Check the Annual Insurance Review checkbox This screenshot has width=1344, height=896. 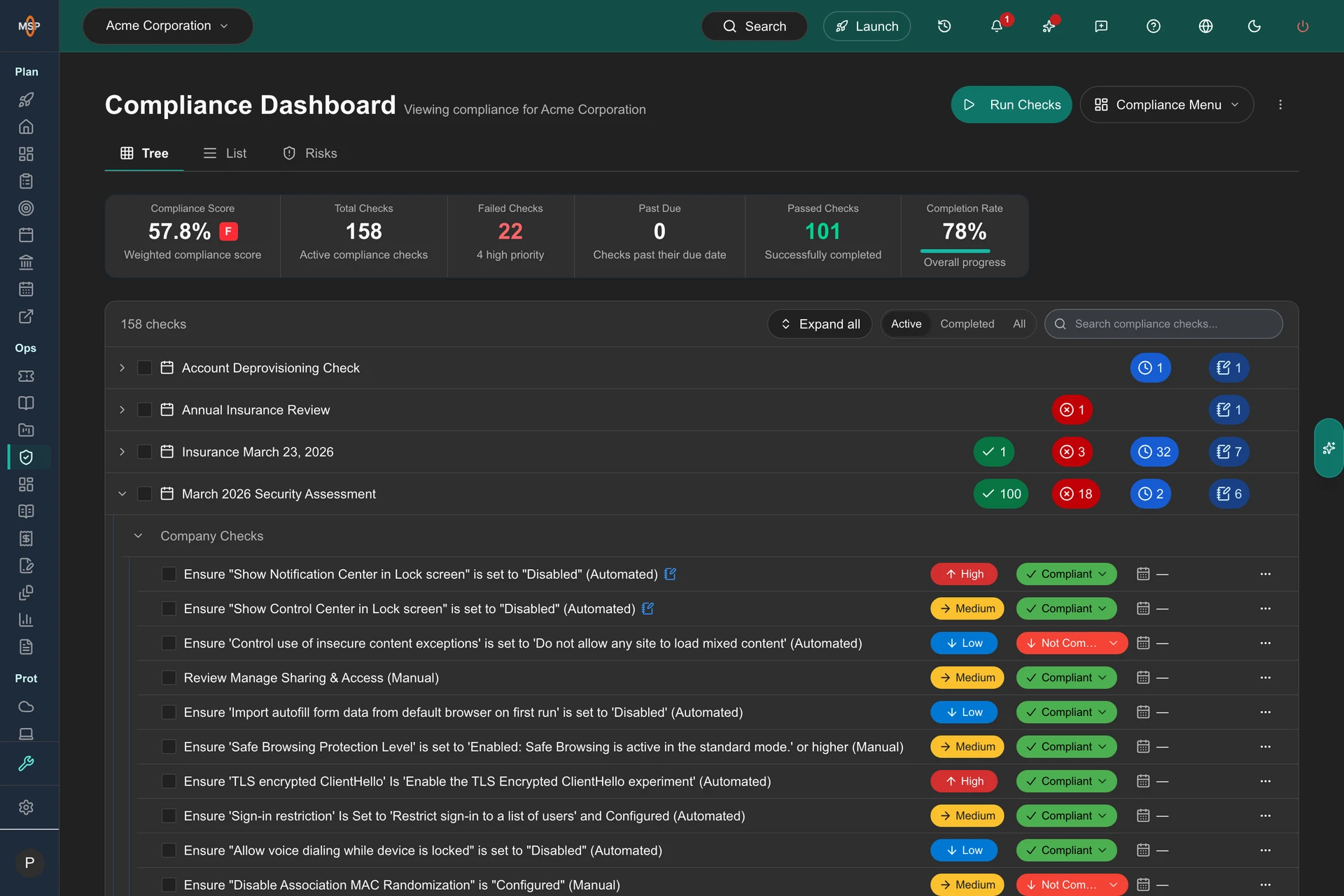pos(145,409)
